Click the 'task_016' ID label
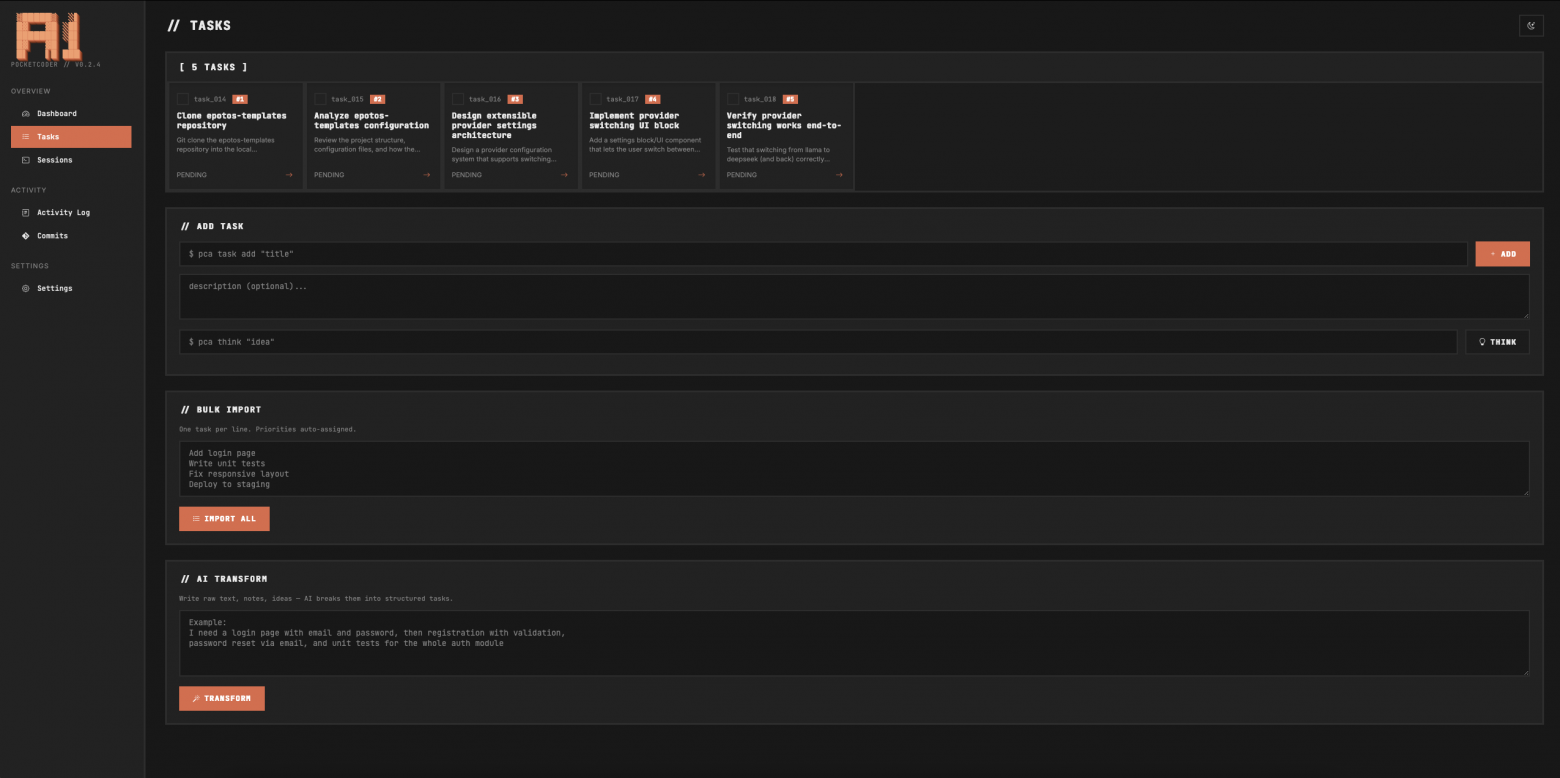The width and height of the screenshot is (1560, 778). pyautogui.click(x=485, y=100)
